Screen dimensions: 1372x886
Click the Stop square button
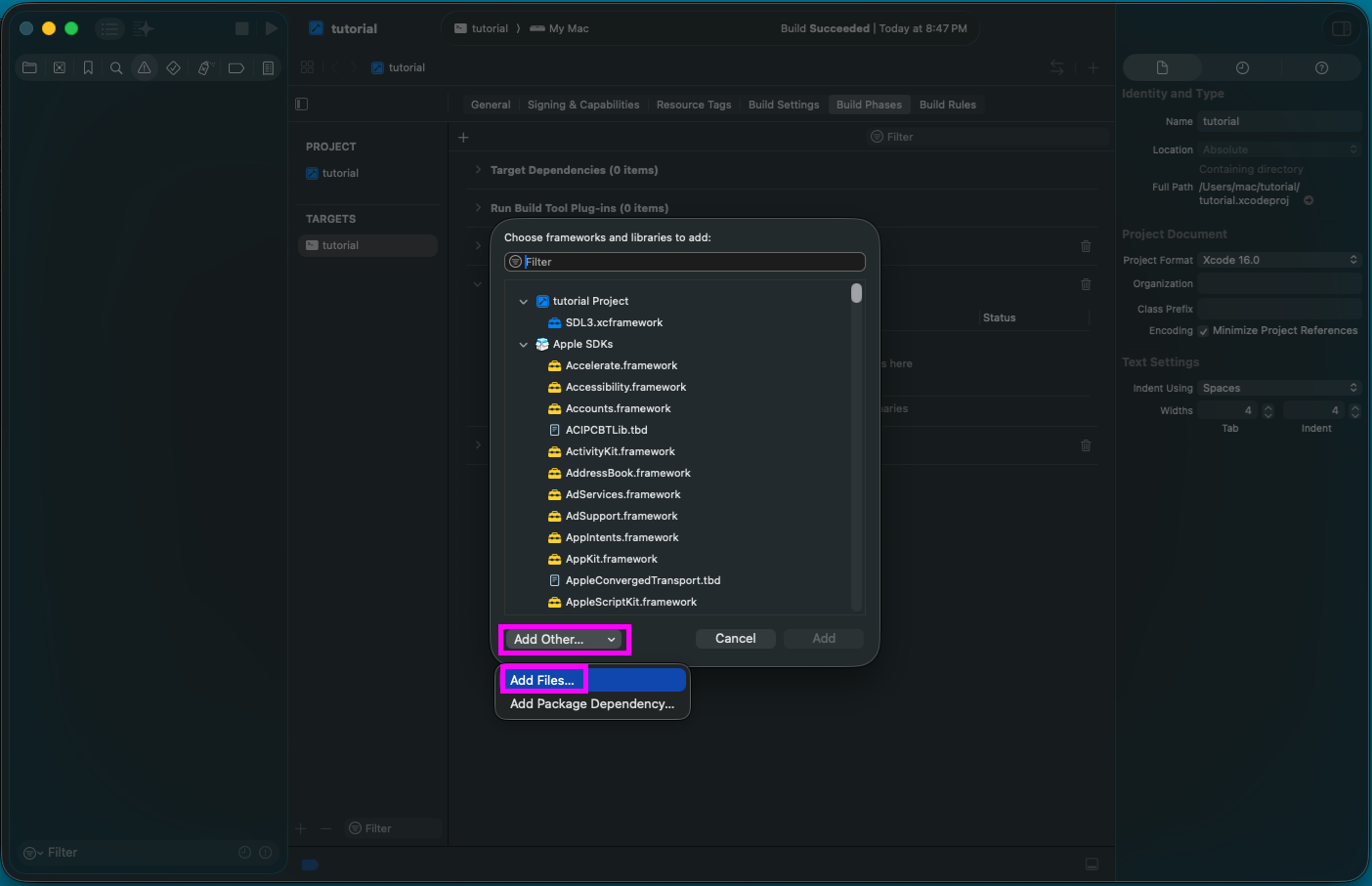pos(242,28)
